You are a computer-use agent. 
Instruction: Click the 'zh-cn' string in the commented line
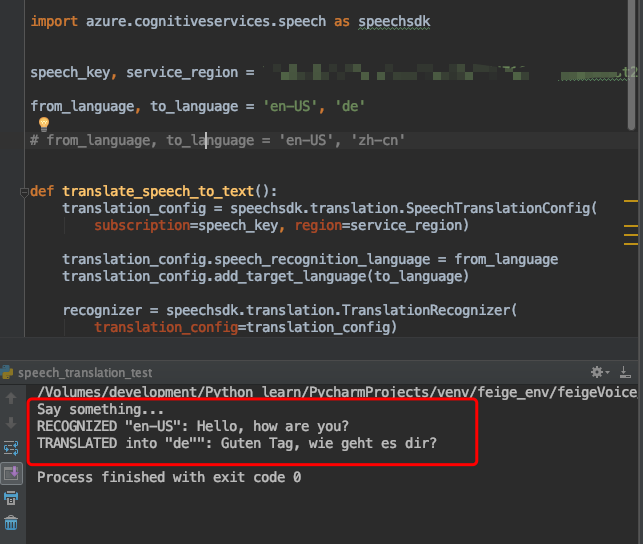(x=378, y=140)
